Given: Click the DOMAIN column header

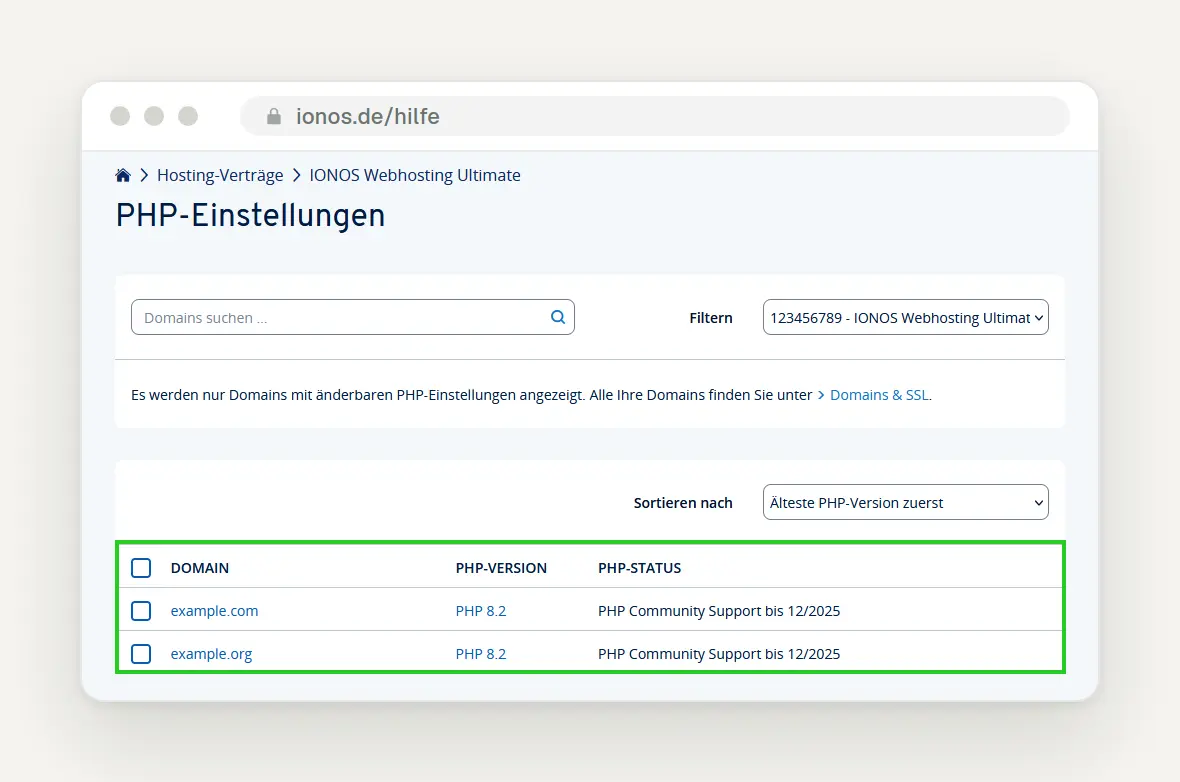Looking at the screenshot, I should (199, 568).
